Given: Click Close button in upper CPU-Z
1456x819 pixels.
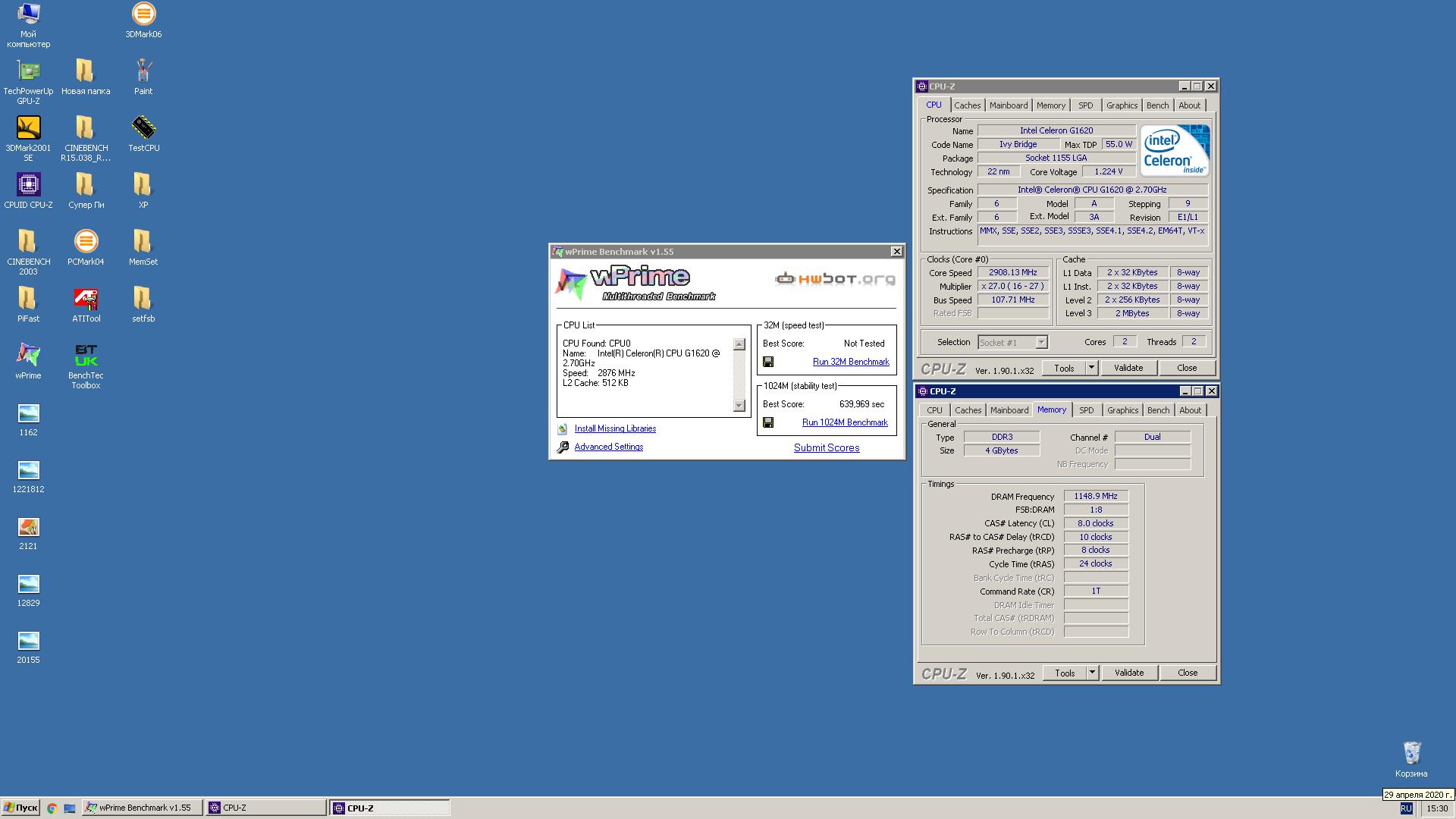Looking at the screenshot, I should click(x=1187, y=368).
